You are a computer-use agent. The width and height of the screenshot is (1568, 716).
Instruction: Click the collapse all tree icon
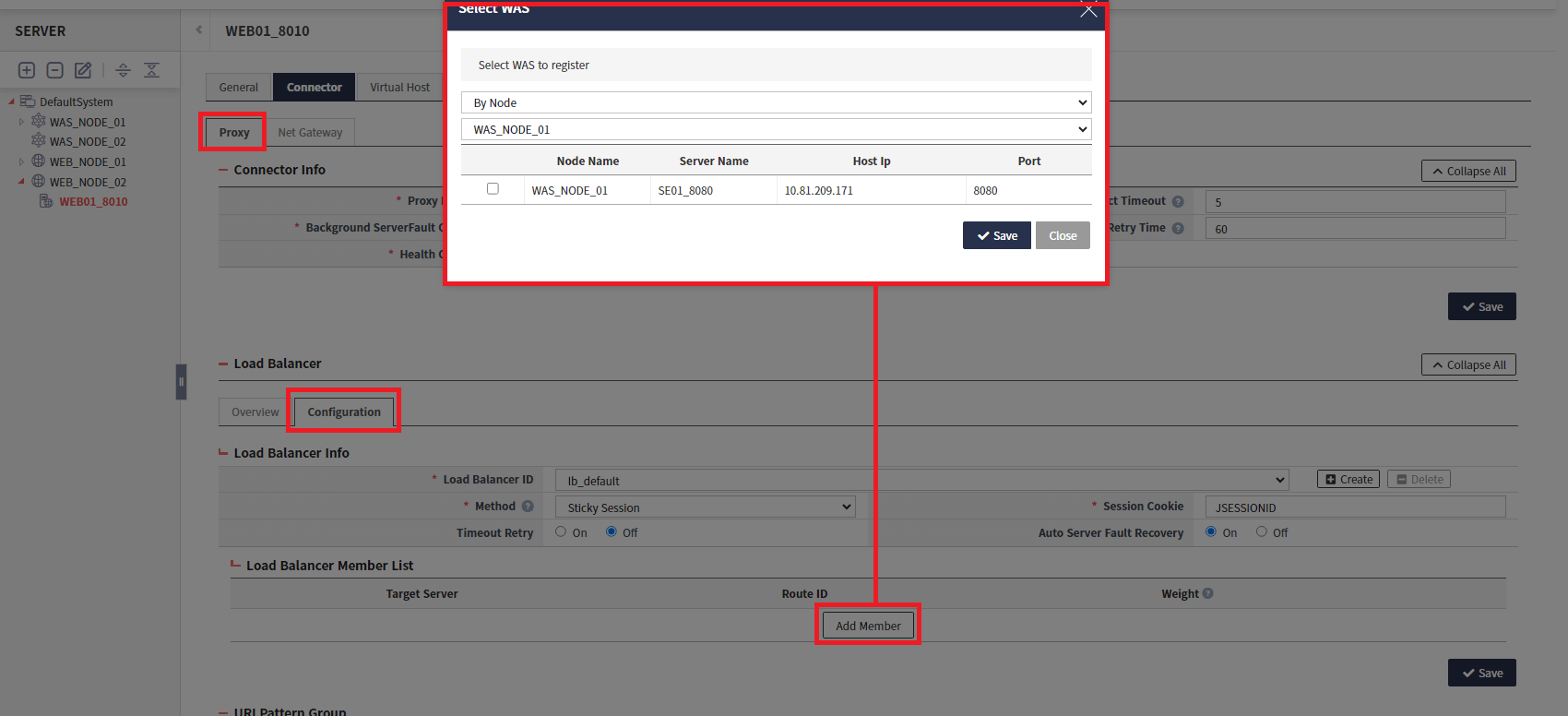152,70
